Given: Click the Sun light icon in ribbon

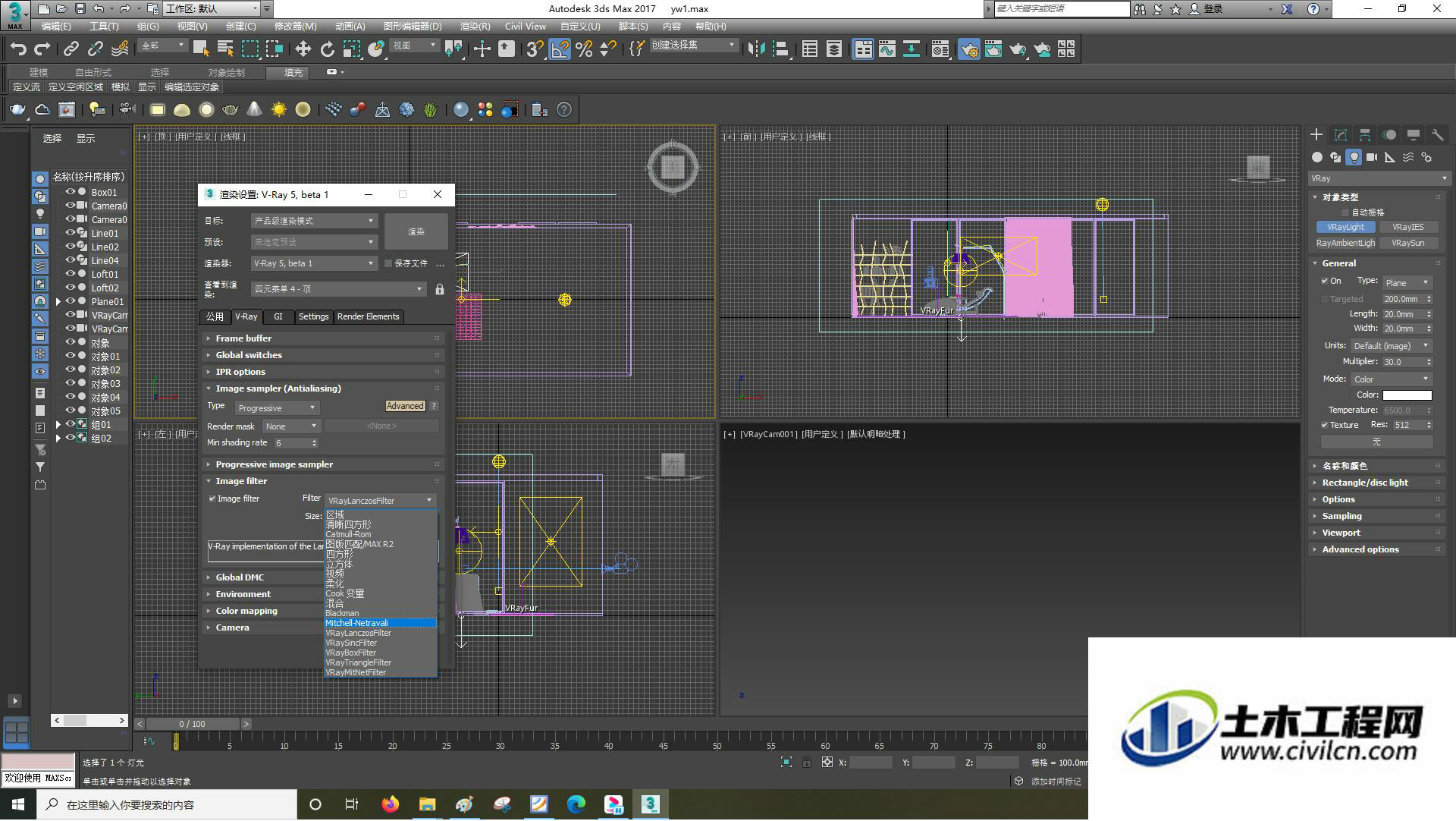Looking at the screenshot, I should tap(279, 110).
